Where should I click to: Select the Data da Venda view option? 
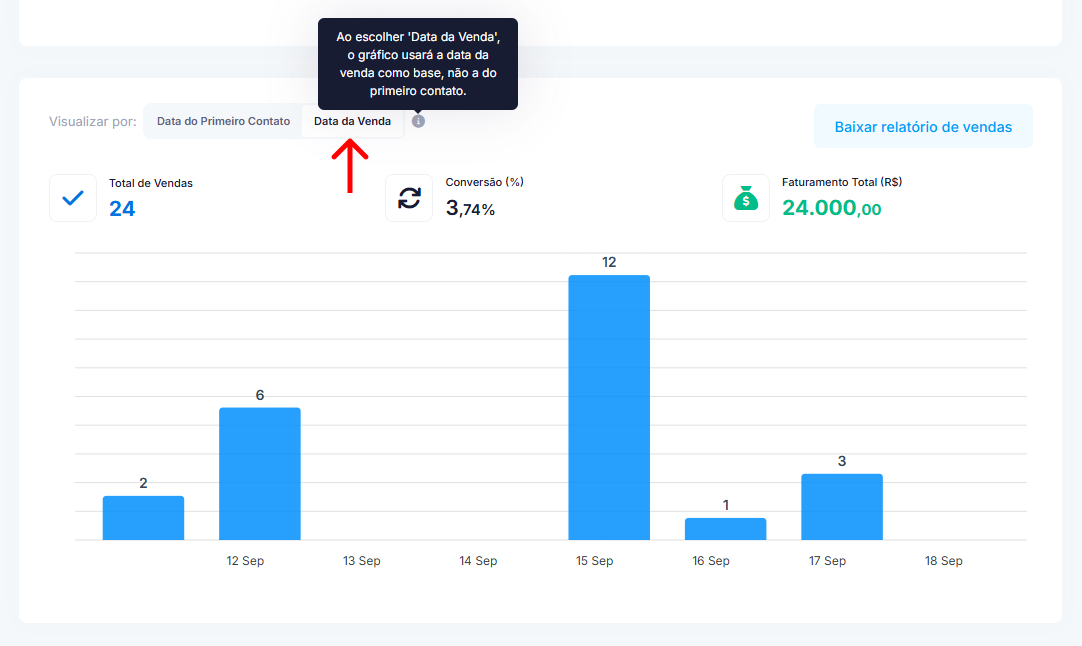click(x=352, y=121)
